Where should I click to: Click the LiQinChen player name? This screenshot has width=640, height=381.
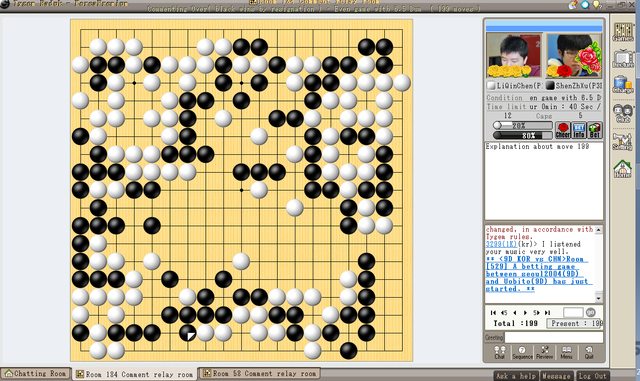[x=519, y=86]
